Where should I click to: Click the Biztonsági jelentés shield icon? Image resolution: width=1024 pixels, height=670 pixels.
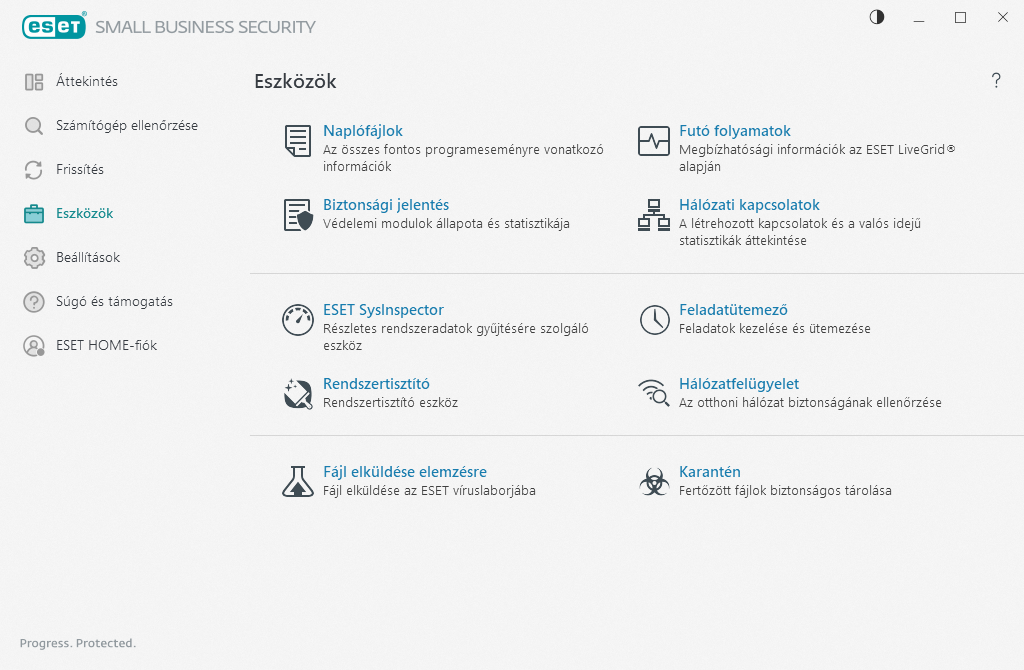pos(297,215)
